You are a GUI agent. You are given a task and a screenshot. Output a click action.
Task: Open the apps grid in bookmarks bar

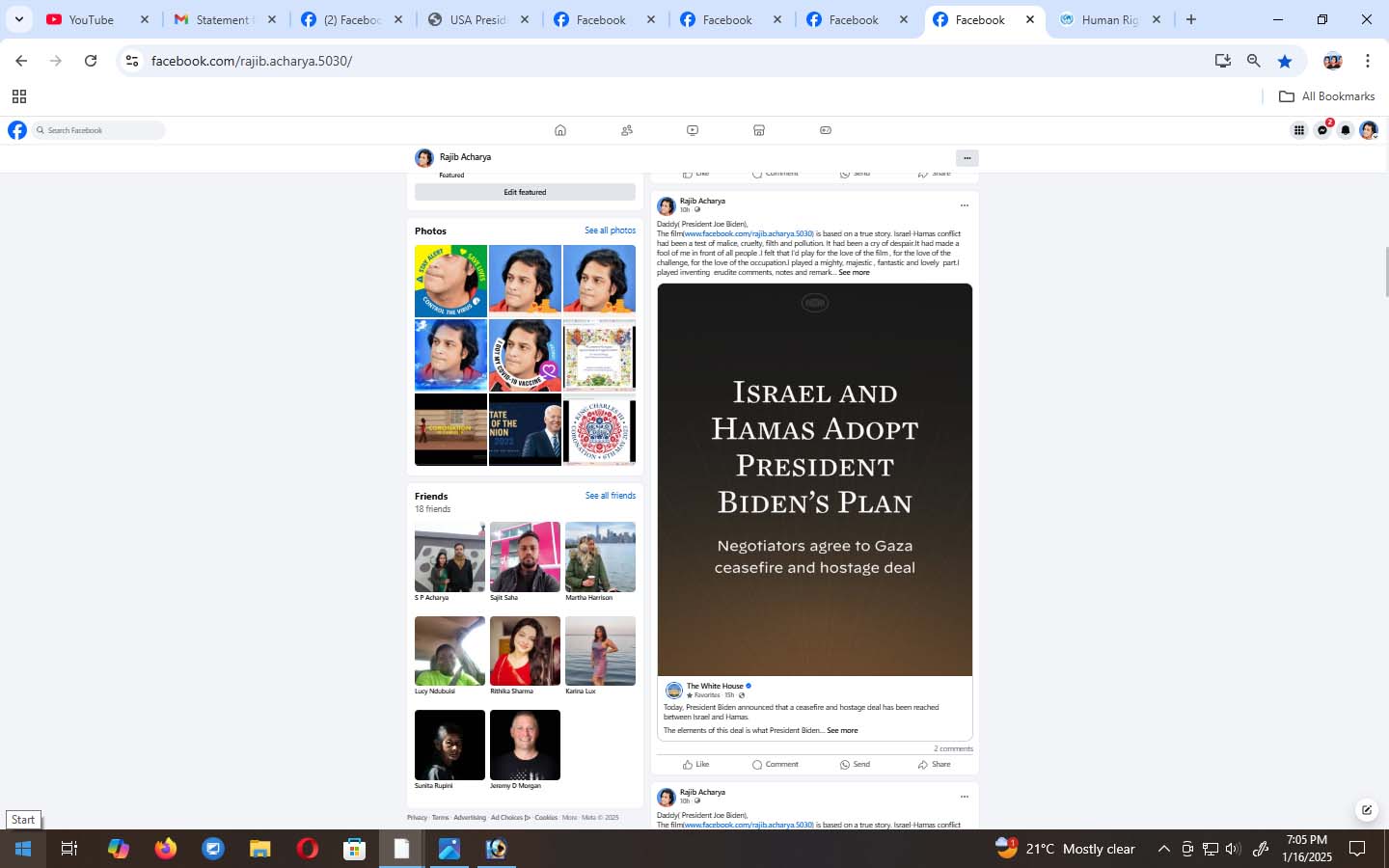coord(18,96)
